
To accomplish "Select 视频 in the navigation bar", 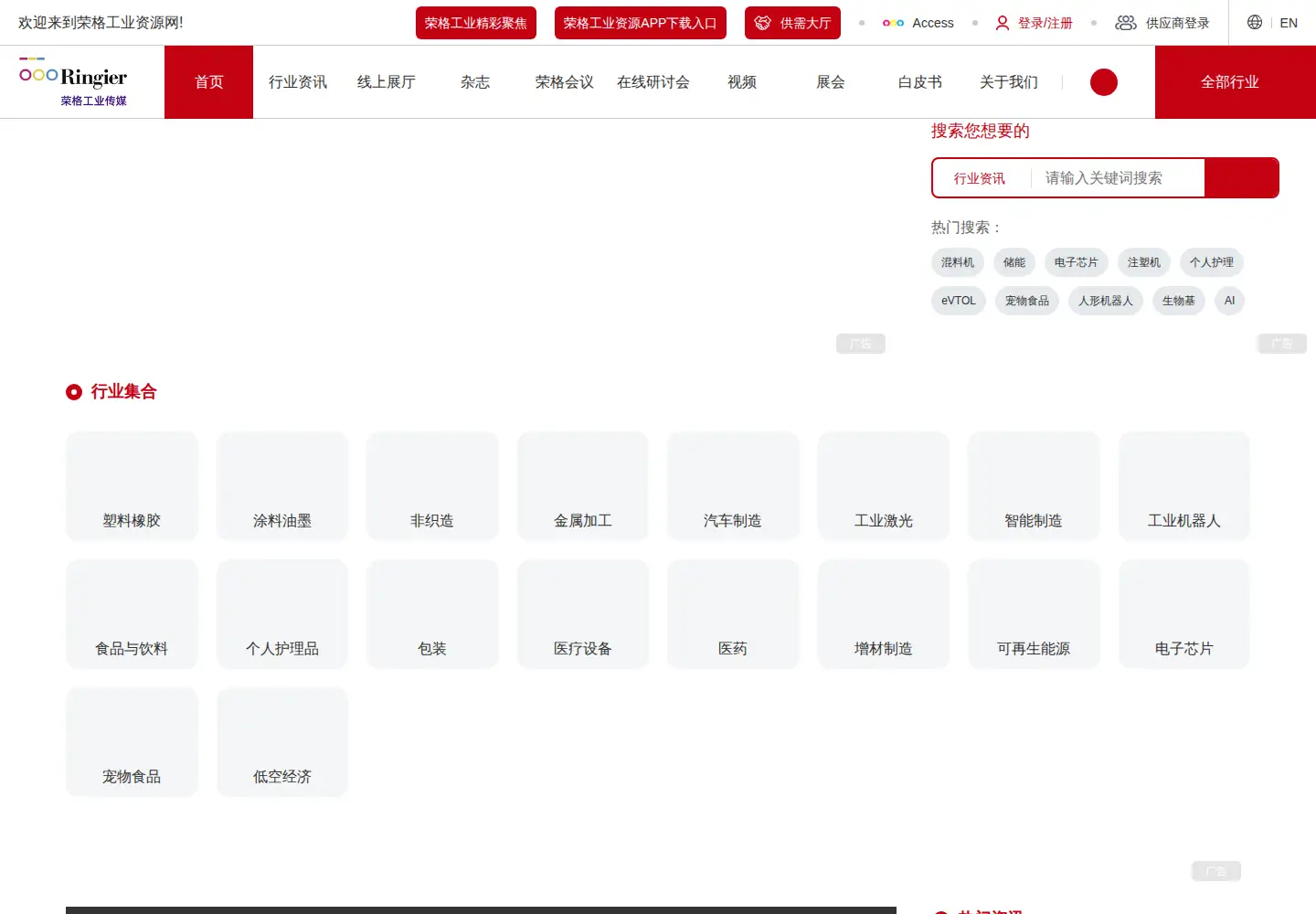I will click(742, 82).
